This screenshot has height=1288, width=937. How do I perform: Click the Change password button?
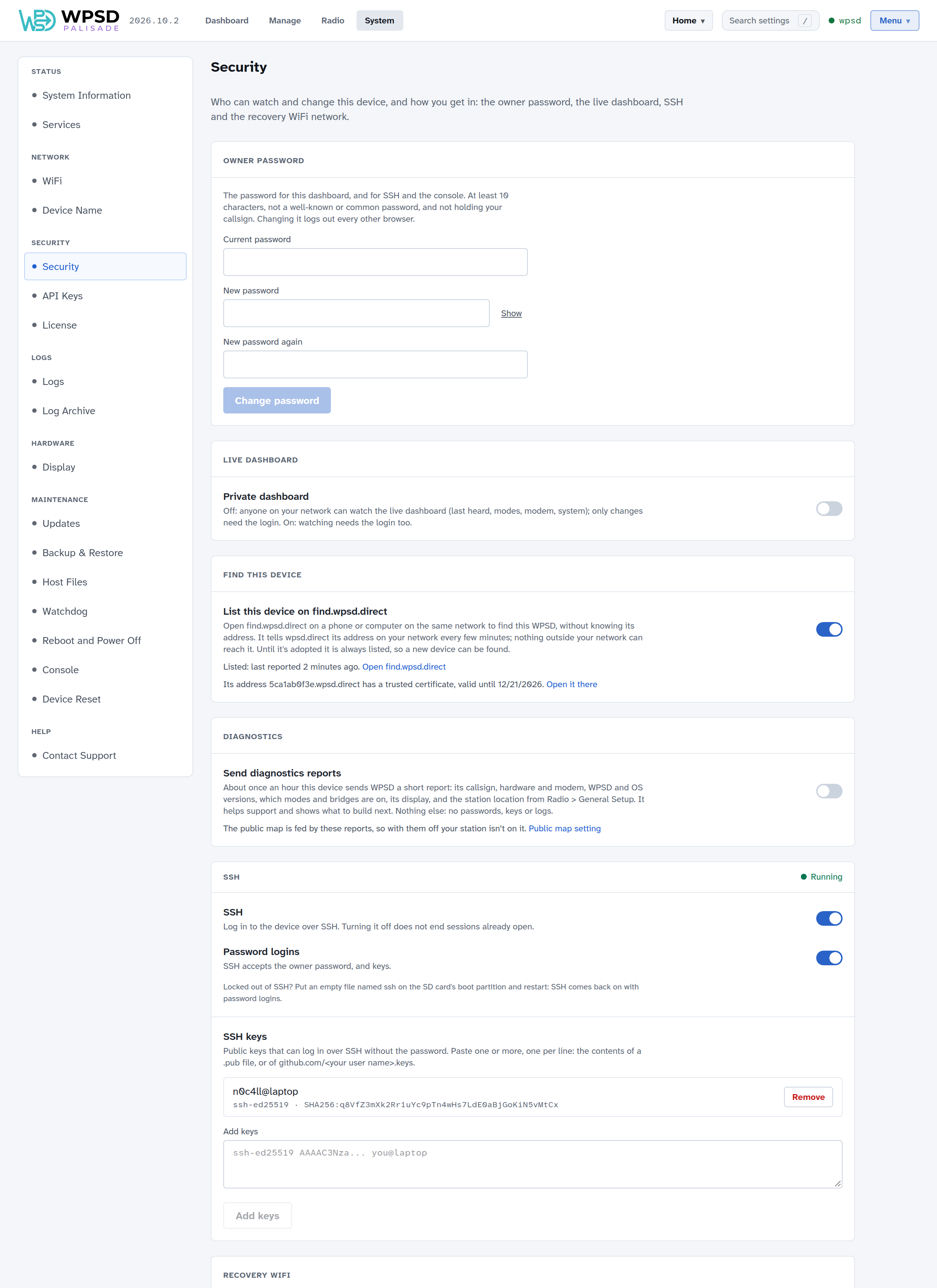pos(277,400)
